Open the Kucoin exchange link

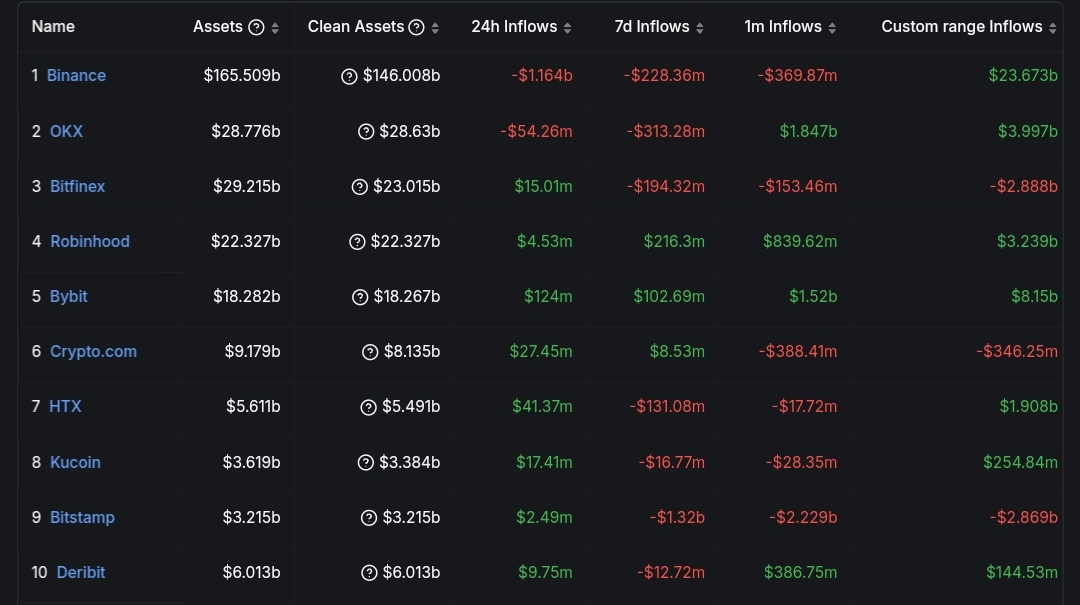(x=75, y=462)
